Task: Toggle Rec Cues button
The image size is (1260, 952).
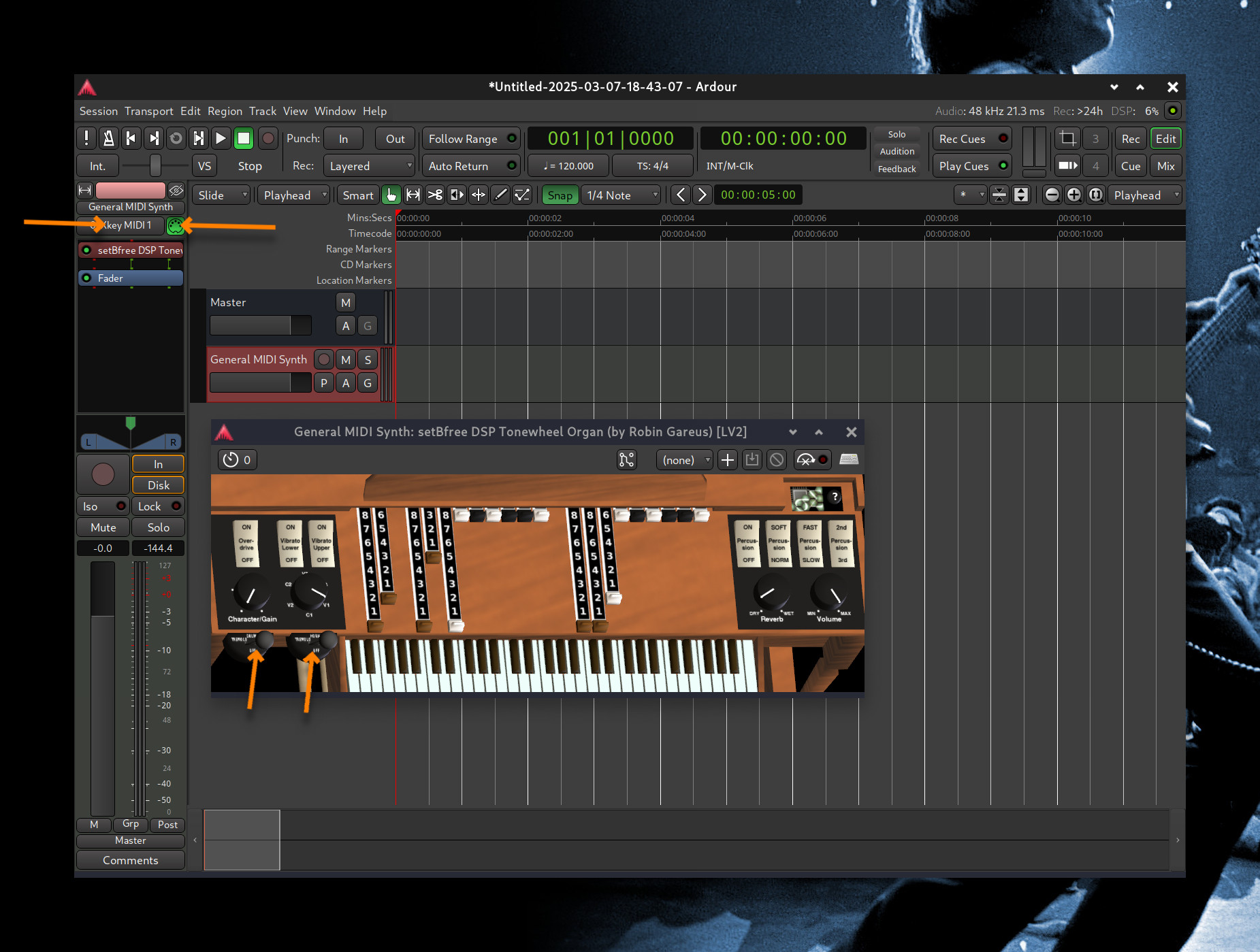Action: click(x=972, y=139)
